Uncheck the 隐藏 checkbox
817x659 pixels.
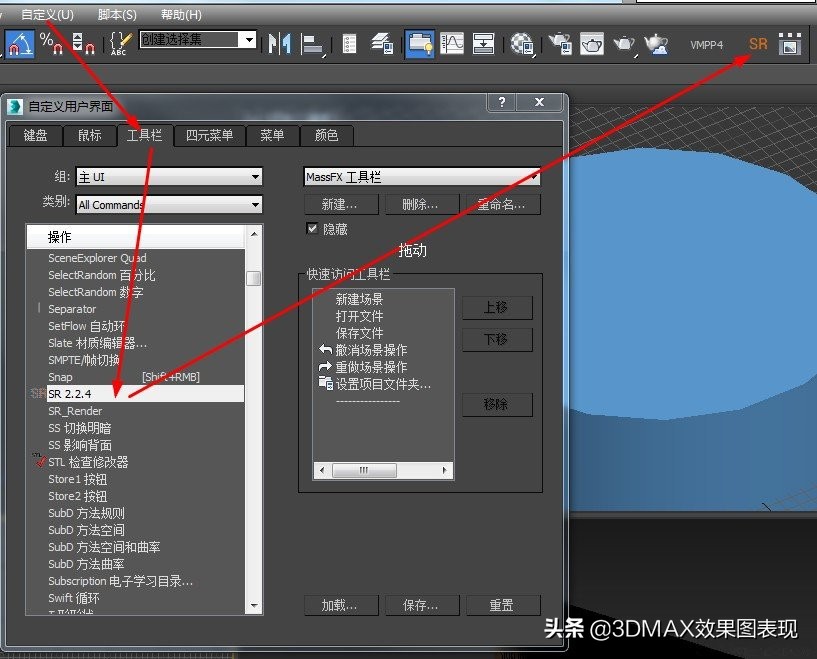click(x=314, y=228)
